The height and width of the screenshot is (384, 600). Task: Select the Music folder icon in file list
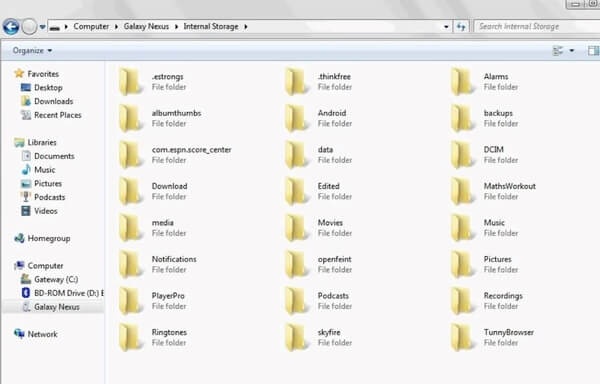pos(462,228)
